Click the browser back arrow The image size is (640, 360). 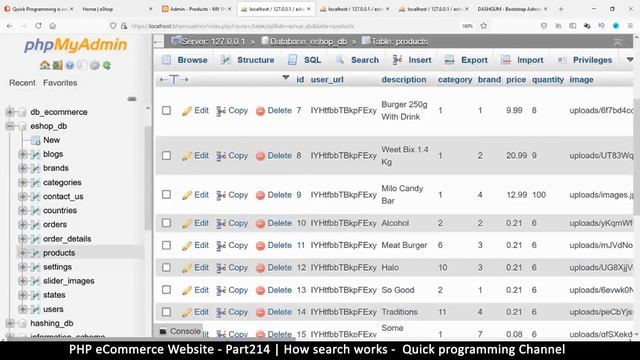point(10,26)
